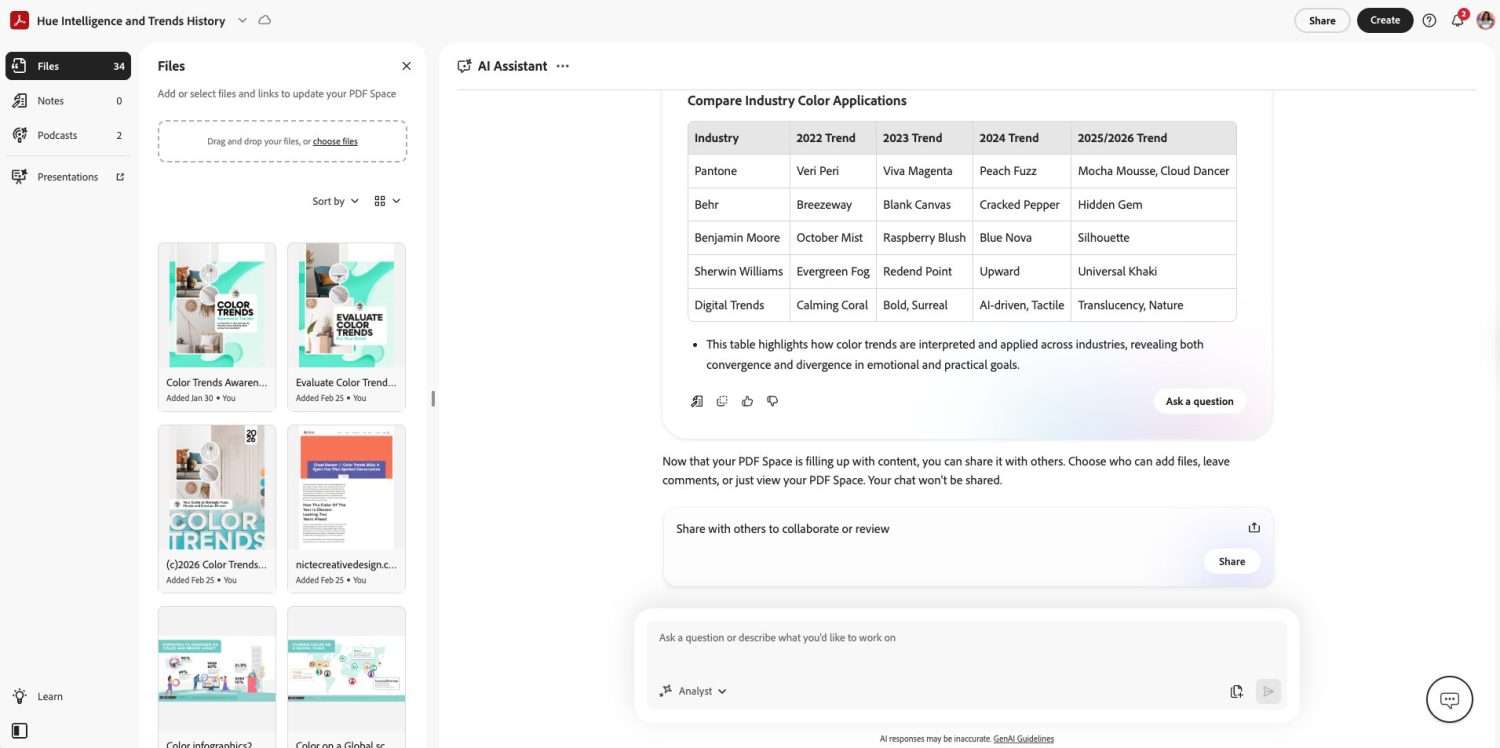Select the Notes tab in sidebar

(68, 101)
